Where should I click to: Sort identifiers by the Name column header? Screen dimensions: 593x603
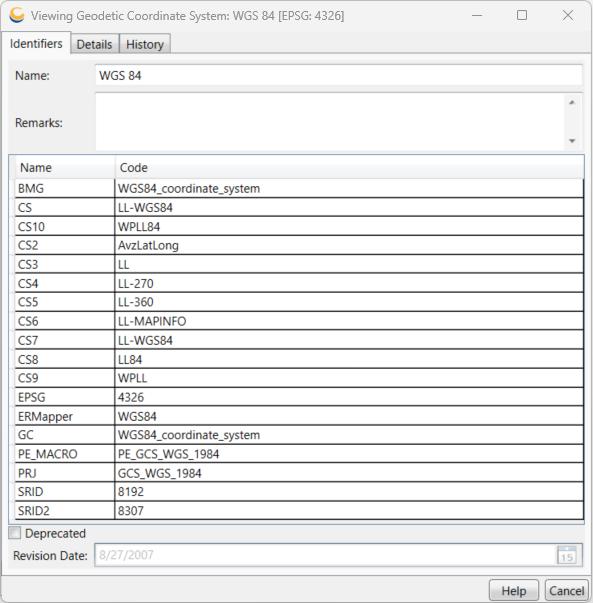[65, 168]
